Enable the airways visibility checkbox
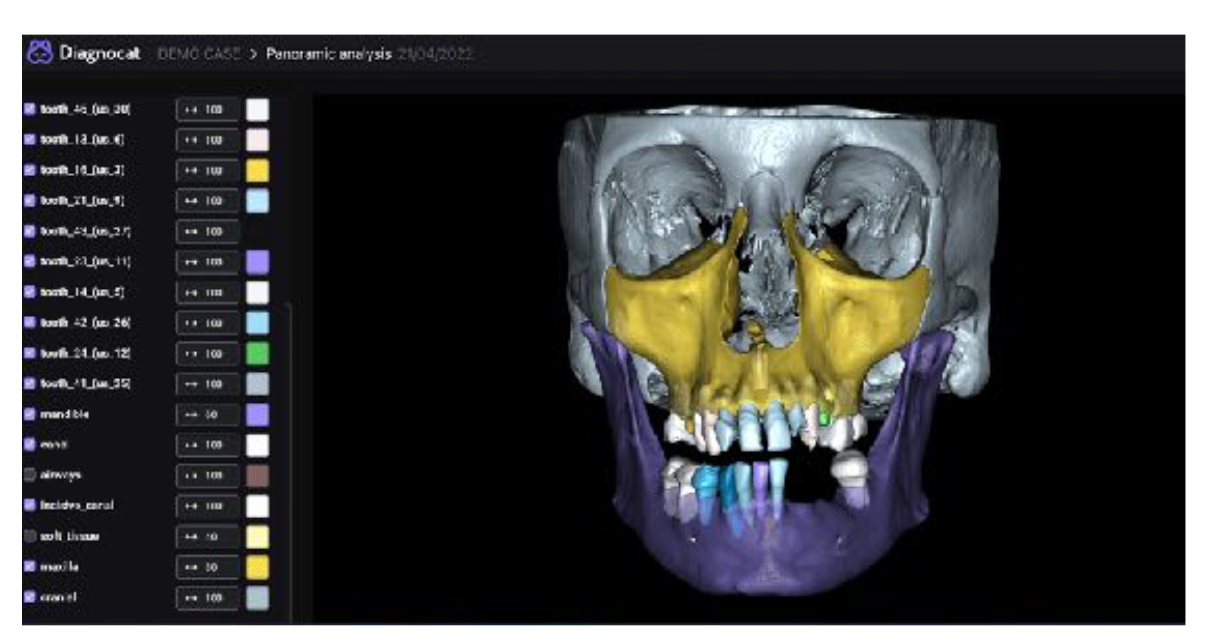Screen dimensions: 1222x644 pos(29,475)
